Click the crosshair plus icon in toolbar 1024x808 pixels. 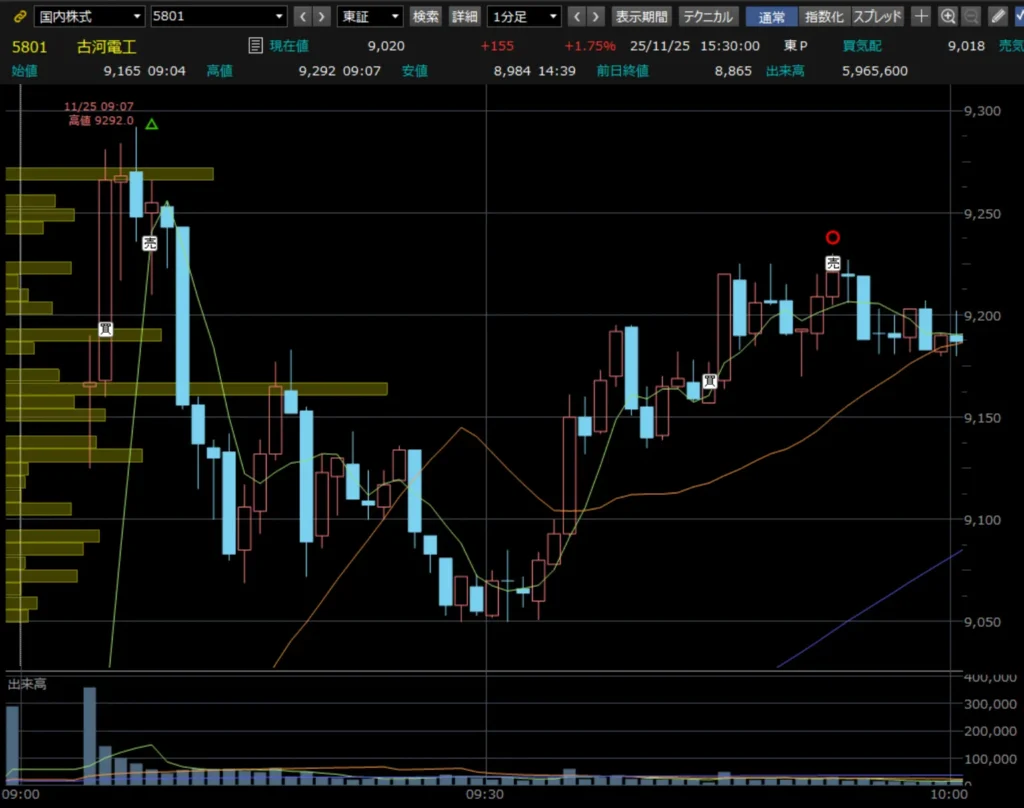point(922,16)
